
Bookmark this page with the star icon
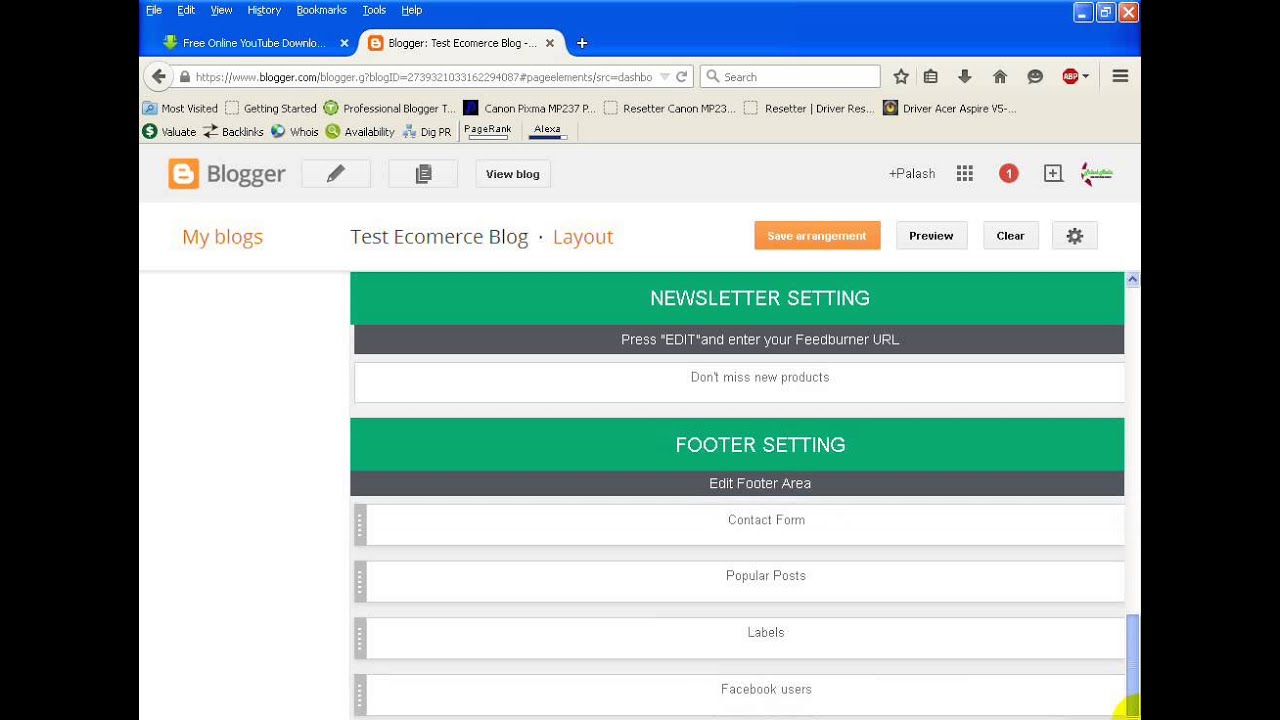pyautogui.click(x=901, y=77)
